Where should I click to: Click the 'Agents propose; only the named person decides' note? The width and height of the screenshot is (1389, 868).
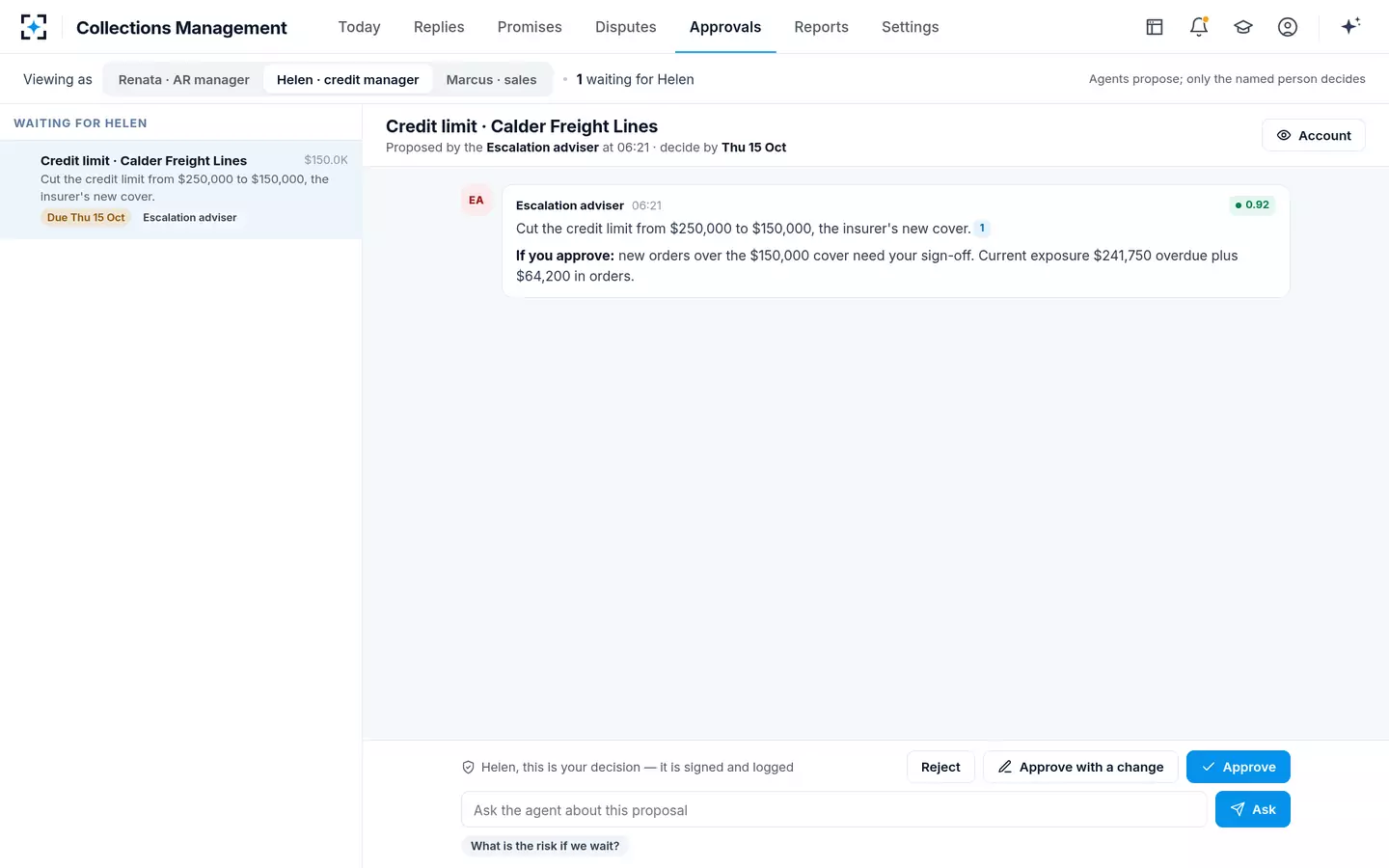tap(1227, 79)
